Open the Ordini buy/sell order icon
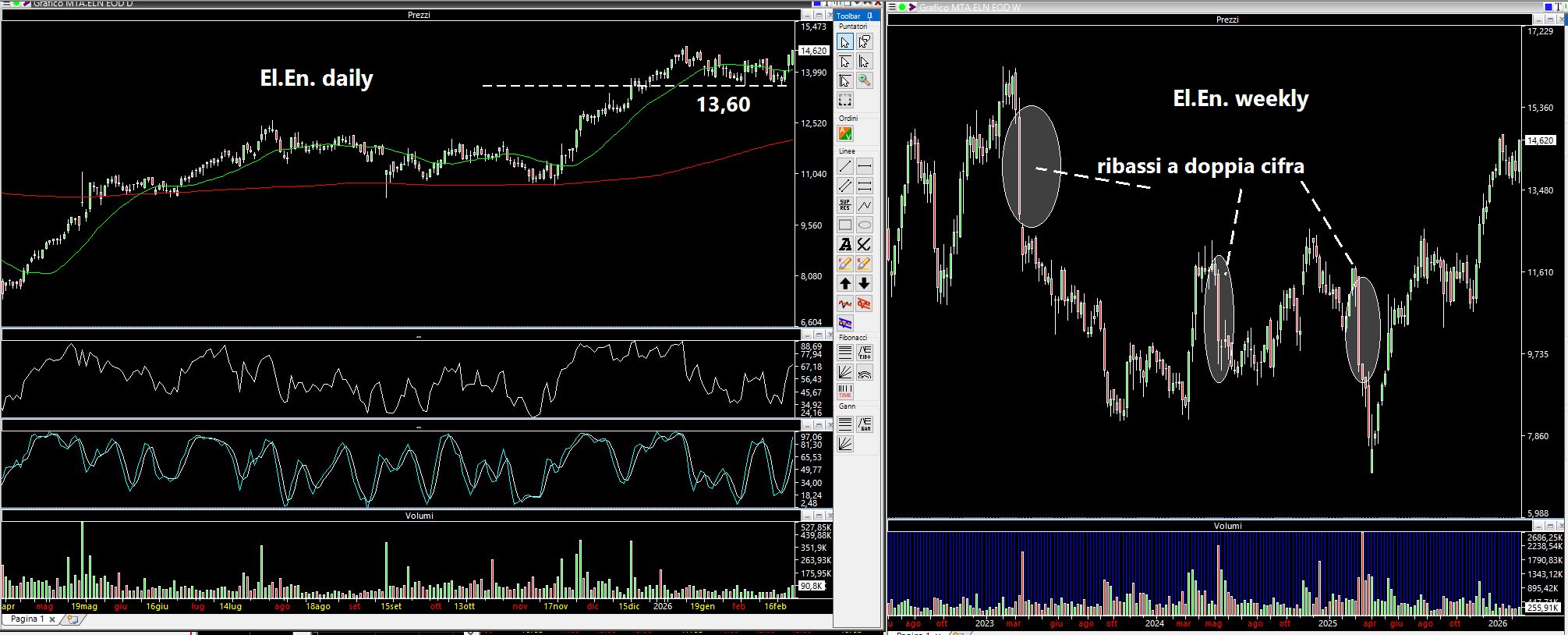The image size is (1568, 635). point(845,133)
